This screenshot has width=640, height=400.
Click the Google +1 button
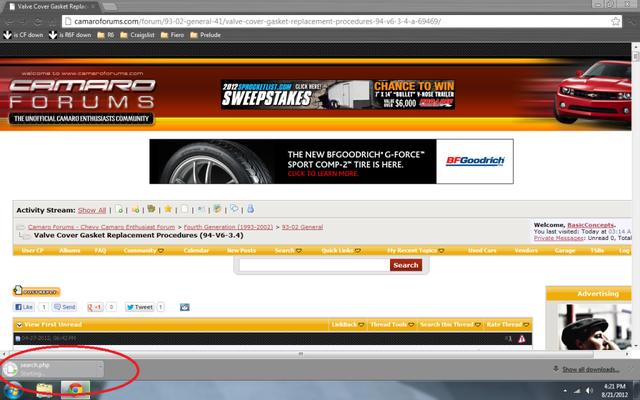(x=97, y=307)
